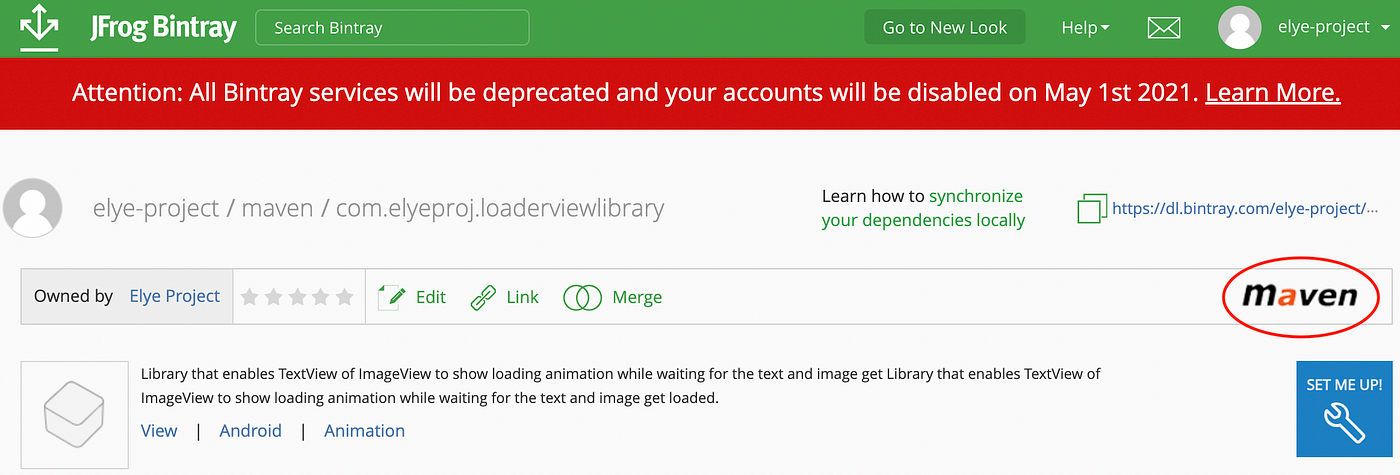Click the Merge circles icon

(582, 297)
